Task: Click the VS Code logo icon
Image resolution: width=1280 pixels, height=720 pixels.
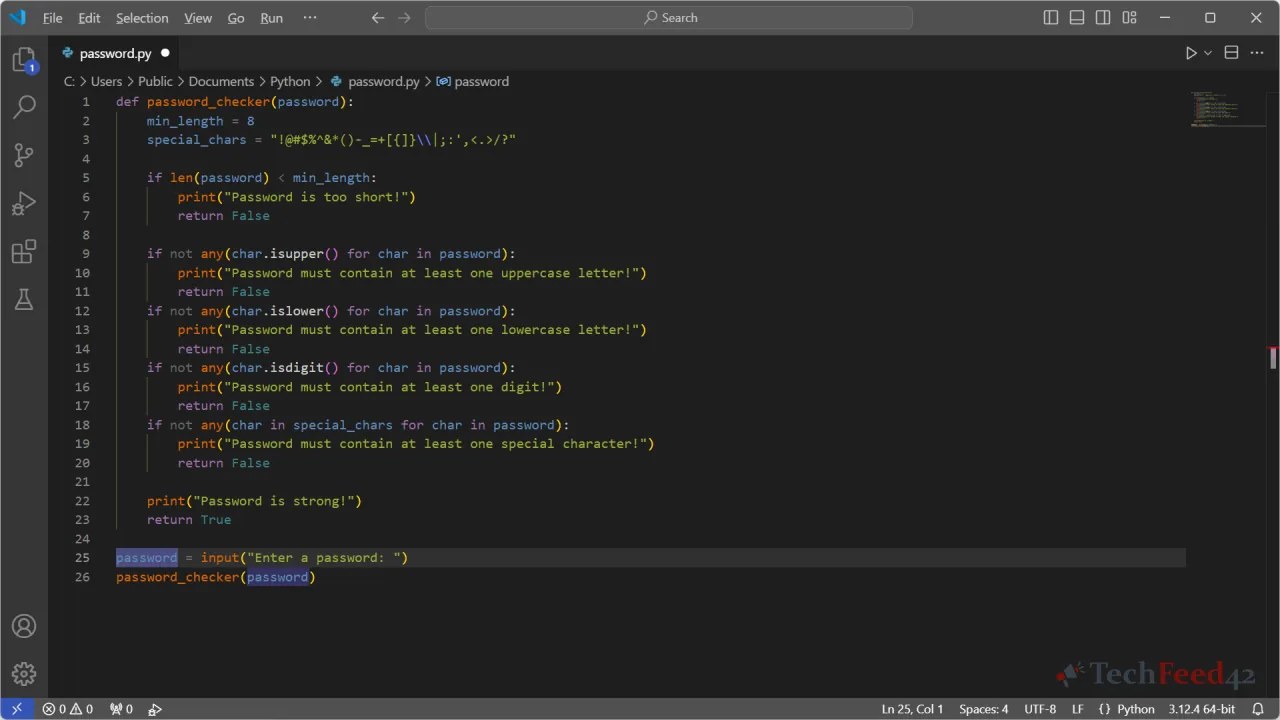Action: click(17, 17)
